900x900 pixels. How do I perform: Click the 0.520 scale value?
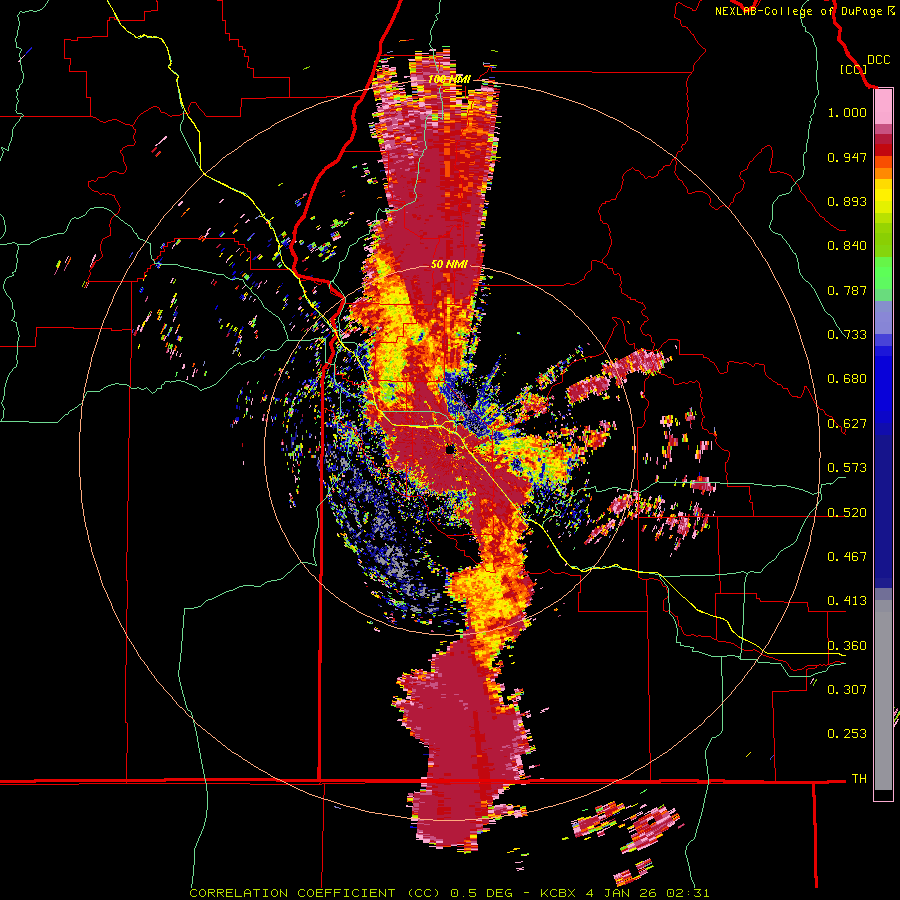[847, 513]
